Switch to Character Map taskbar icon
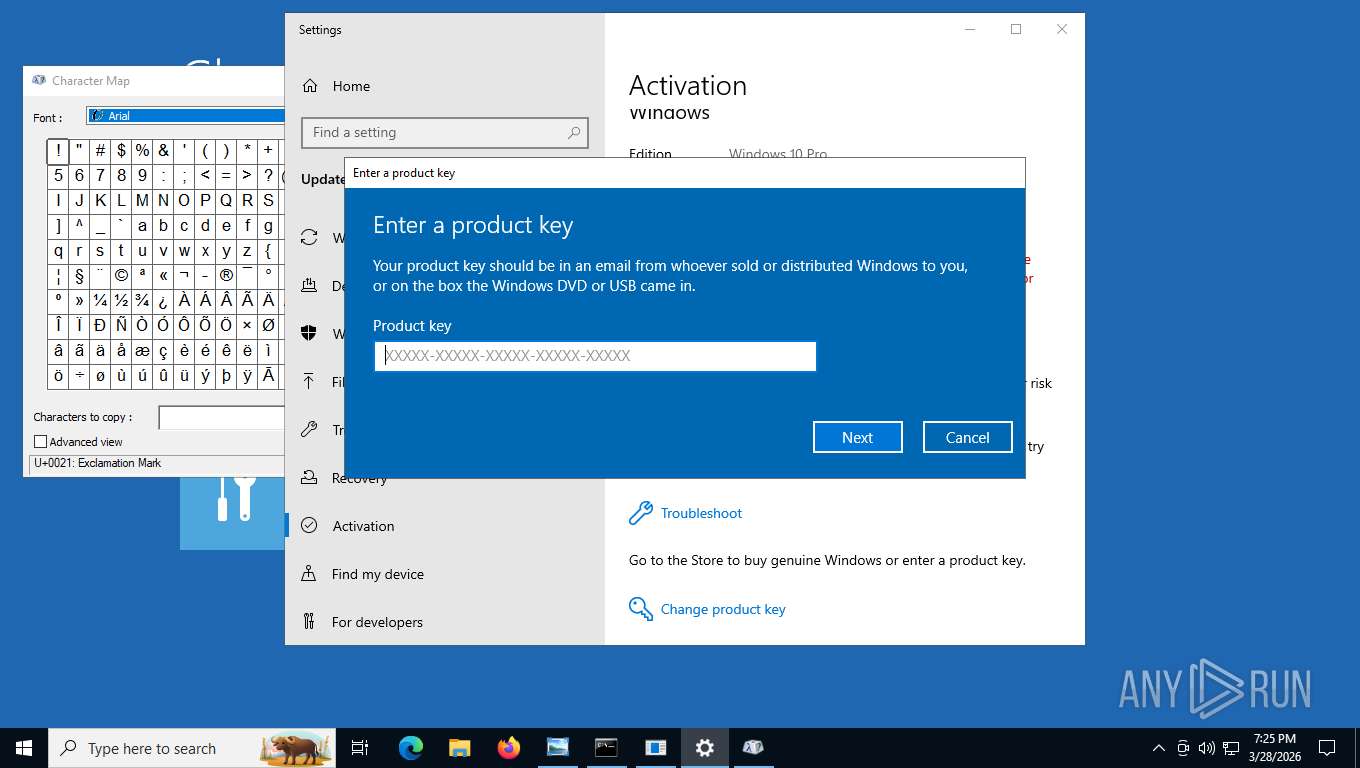The width and height of the screenshot is (1360, 768). [x=754, y=748]
